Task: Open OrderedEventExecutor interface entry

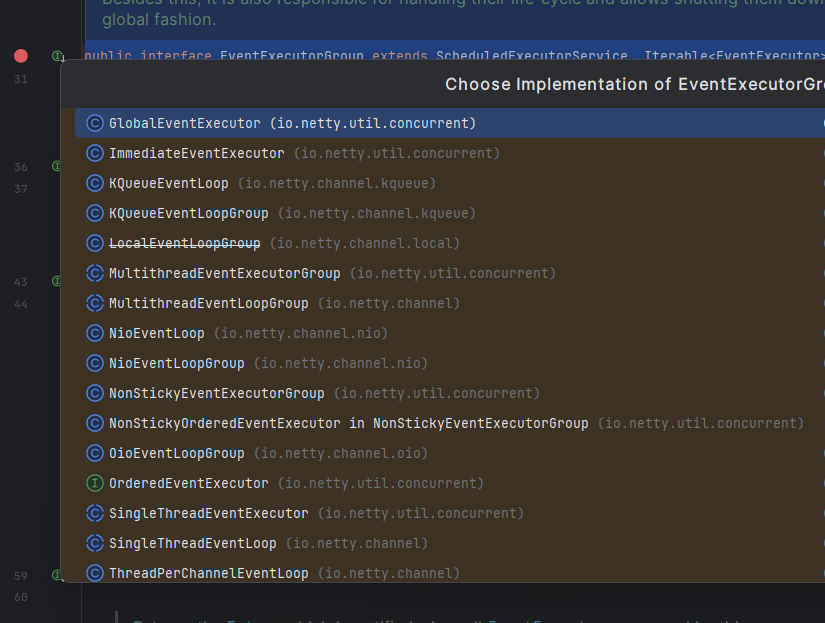Action: pyautogui.click(x=450, y=483)
